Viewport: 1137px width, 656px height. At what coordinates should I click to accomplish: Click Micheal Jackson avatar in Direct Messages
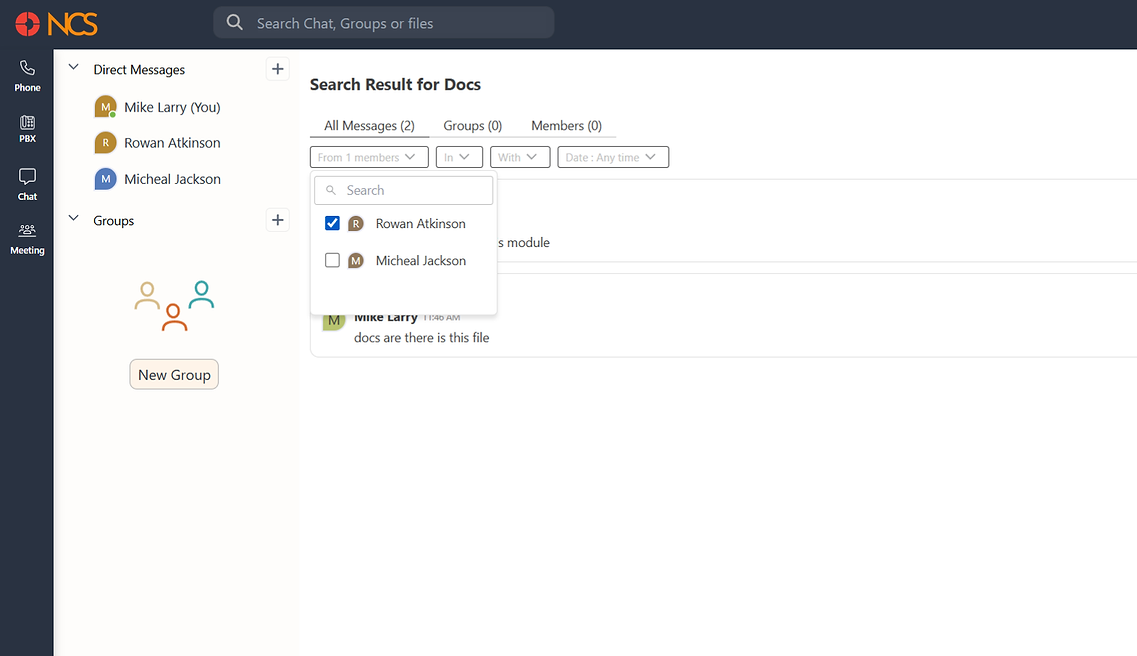pos(105,178)
